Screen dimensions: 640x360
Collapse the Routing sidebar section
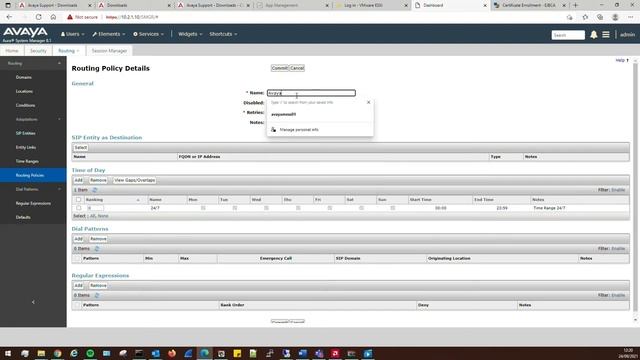pos(60,63)
